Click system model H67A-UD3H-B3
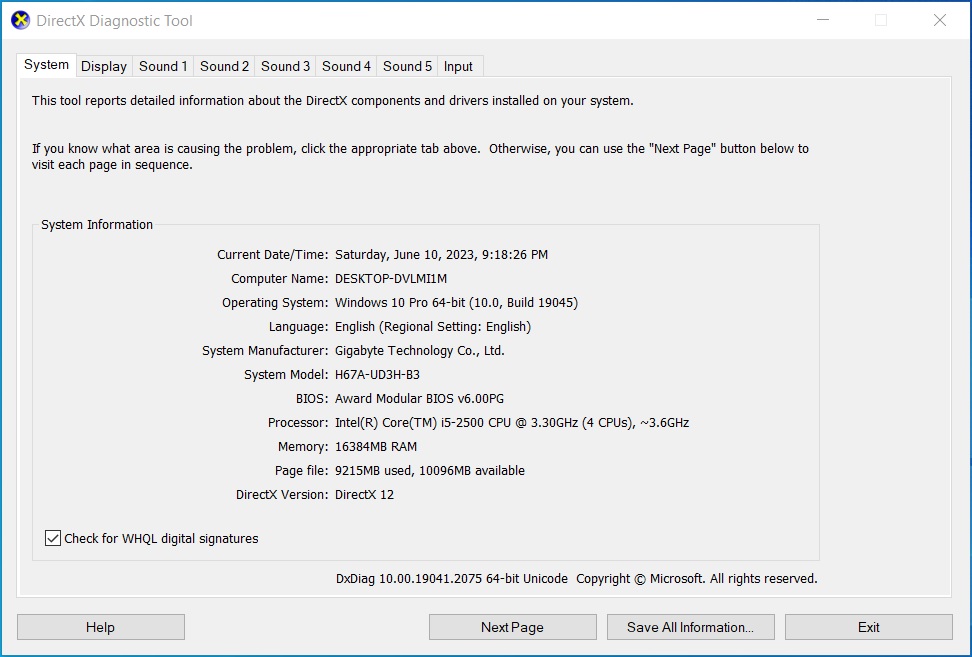Screen dimensions: 972x657 pyautogui.click(x=378, y=375)
